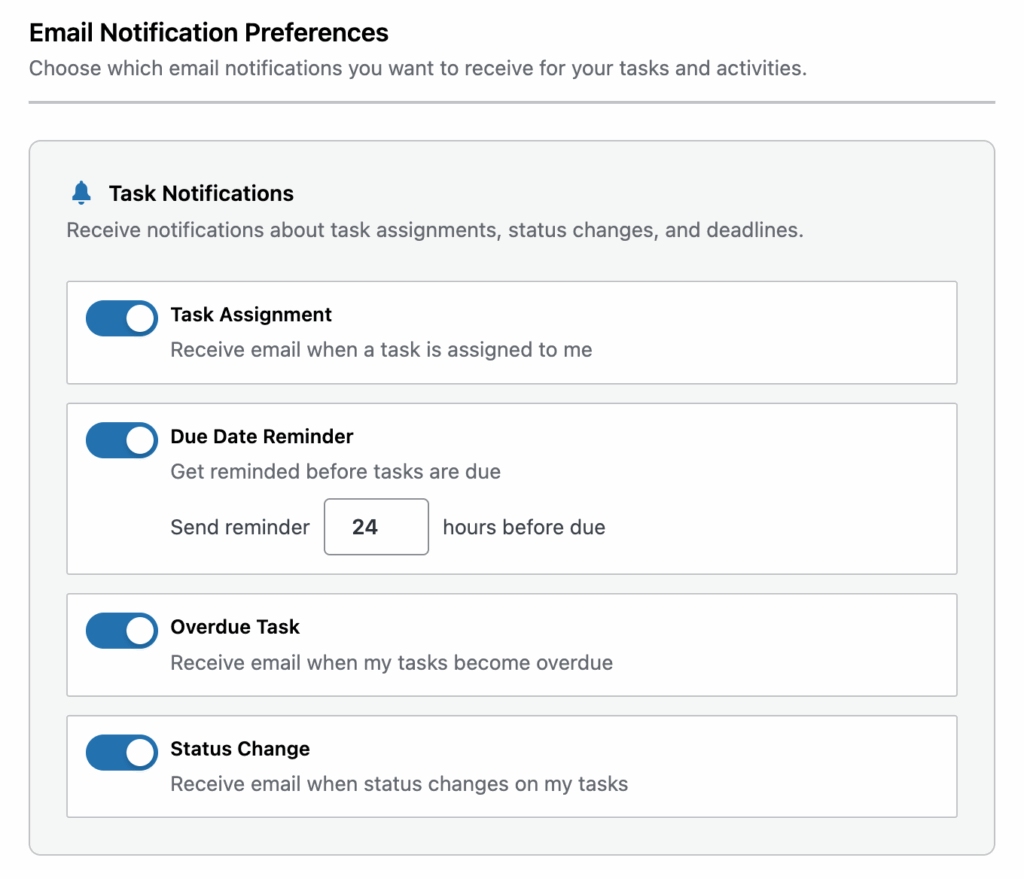Click the "Choose which email notifications" subtitle
1024x879 pixels.
(417, 69)
